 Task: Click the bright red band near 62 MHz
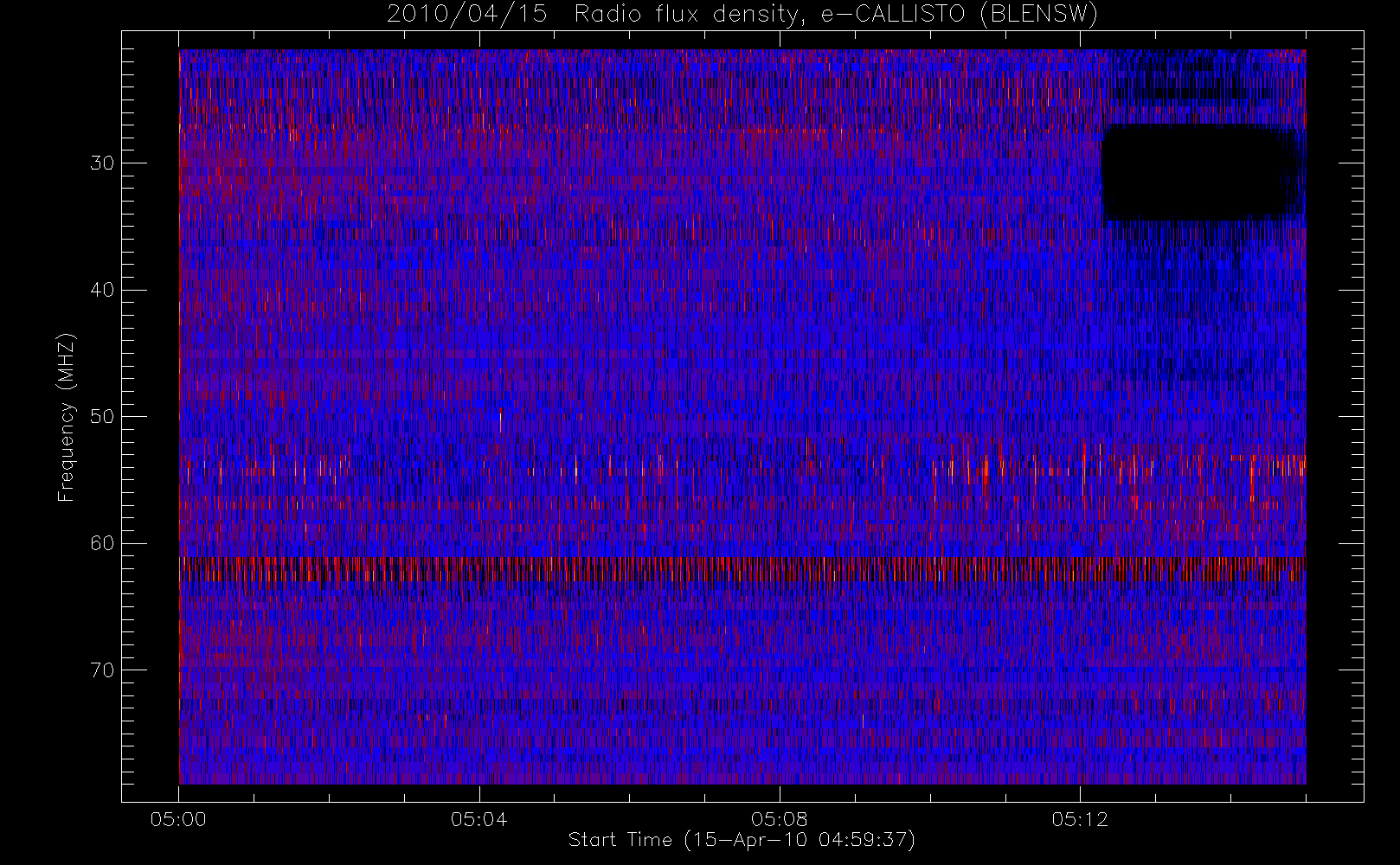pyautogui.click(x=742, y=570)
